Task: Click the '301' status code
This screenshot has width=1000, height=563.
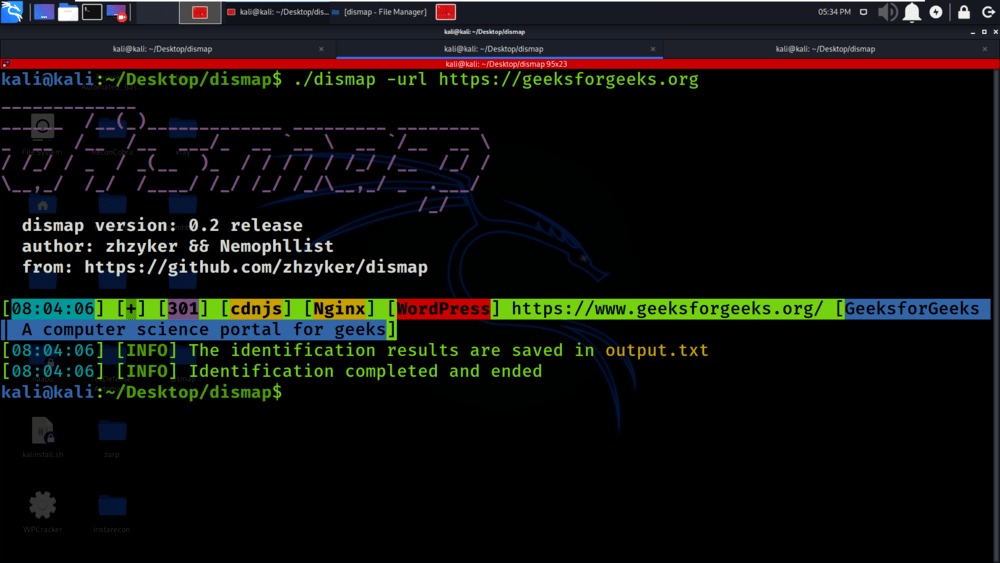Action: tap(183, 309)
